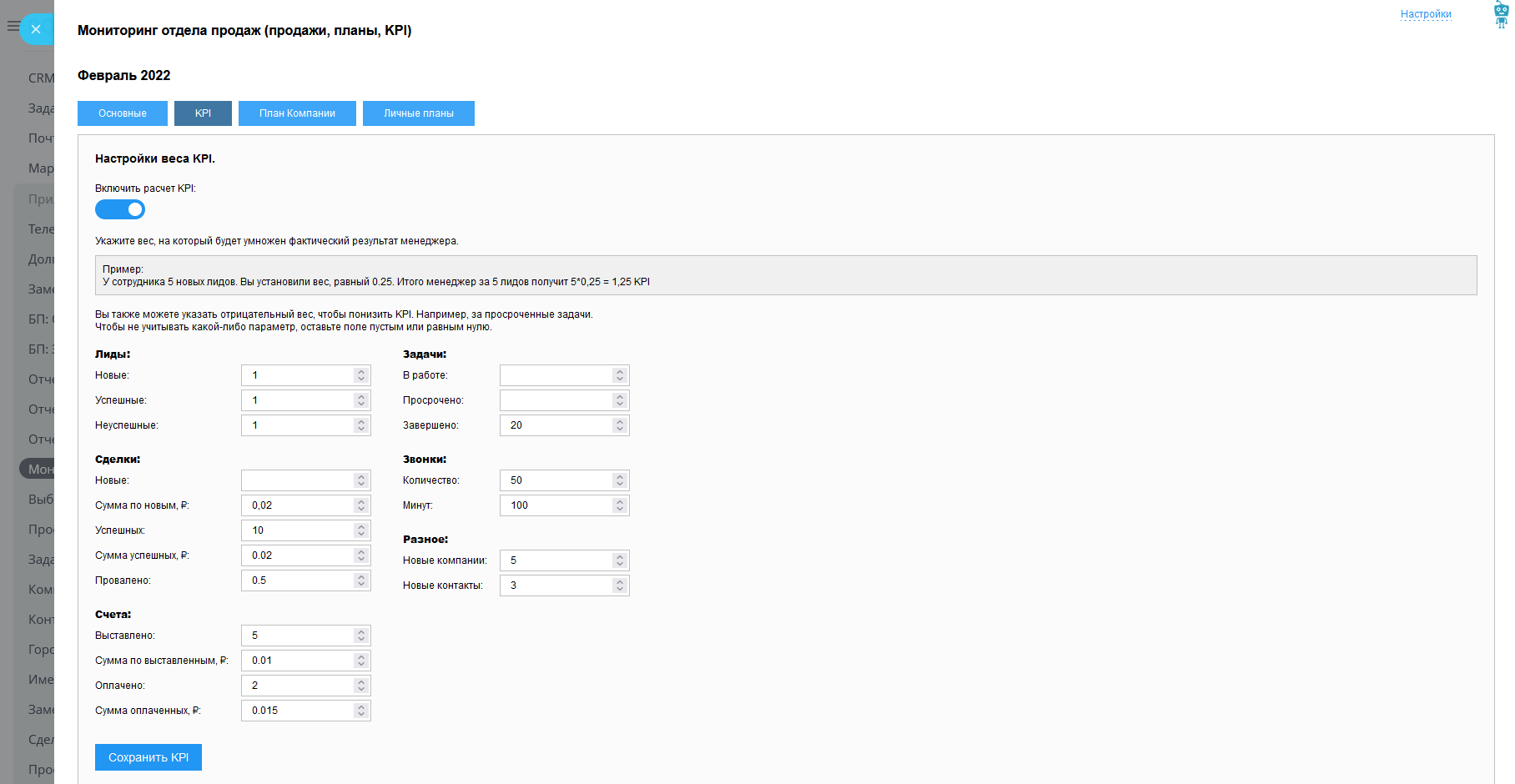1515x784 pixels.
Task: Click stepper arrows on Завершено tasks field
Action: (x=620, y=425)
